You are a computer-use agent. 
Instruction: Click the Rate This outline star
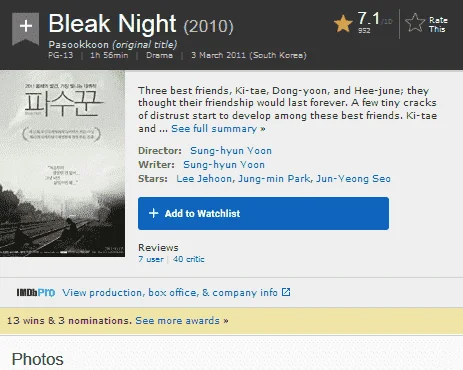415,23
